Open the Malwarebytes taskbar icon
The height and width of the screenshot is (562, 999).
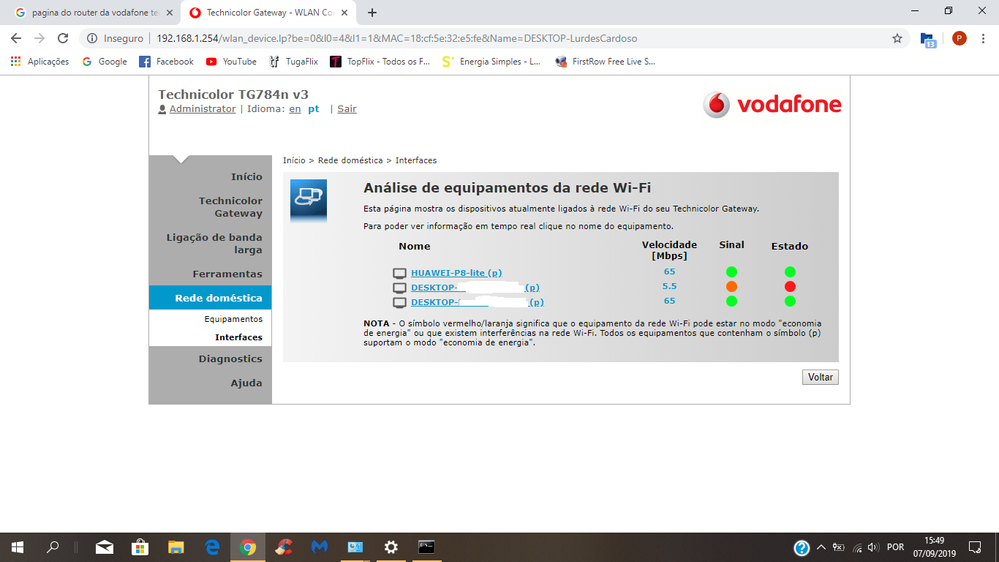click(319, 547)
